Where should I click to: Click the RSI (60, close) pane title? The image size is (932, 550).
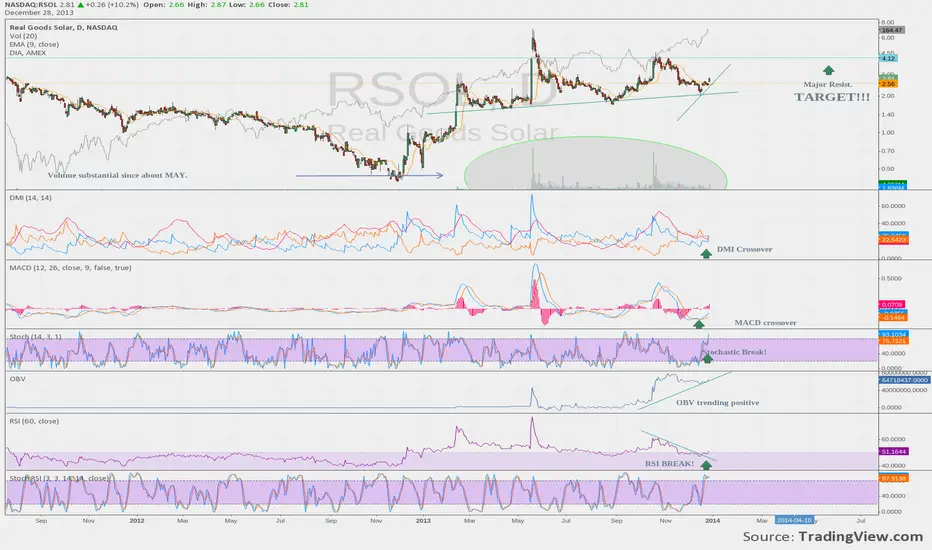pyautogui.click(x=34, y=421)
